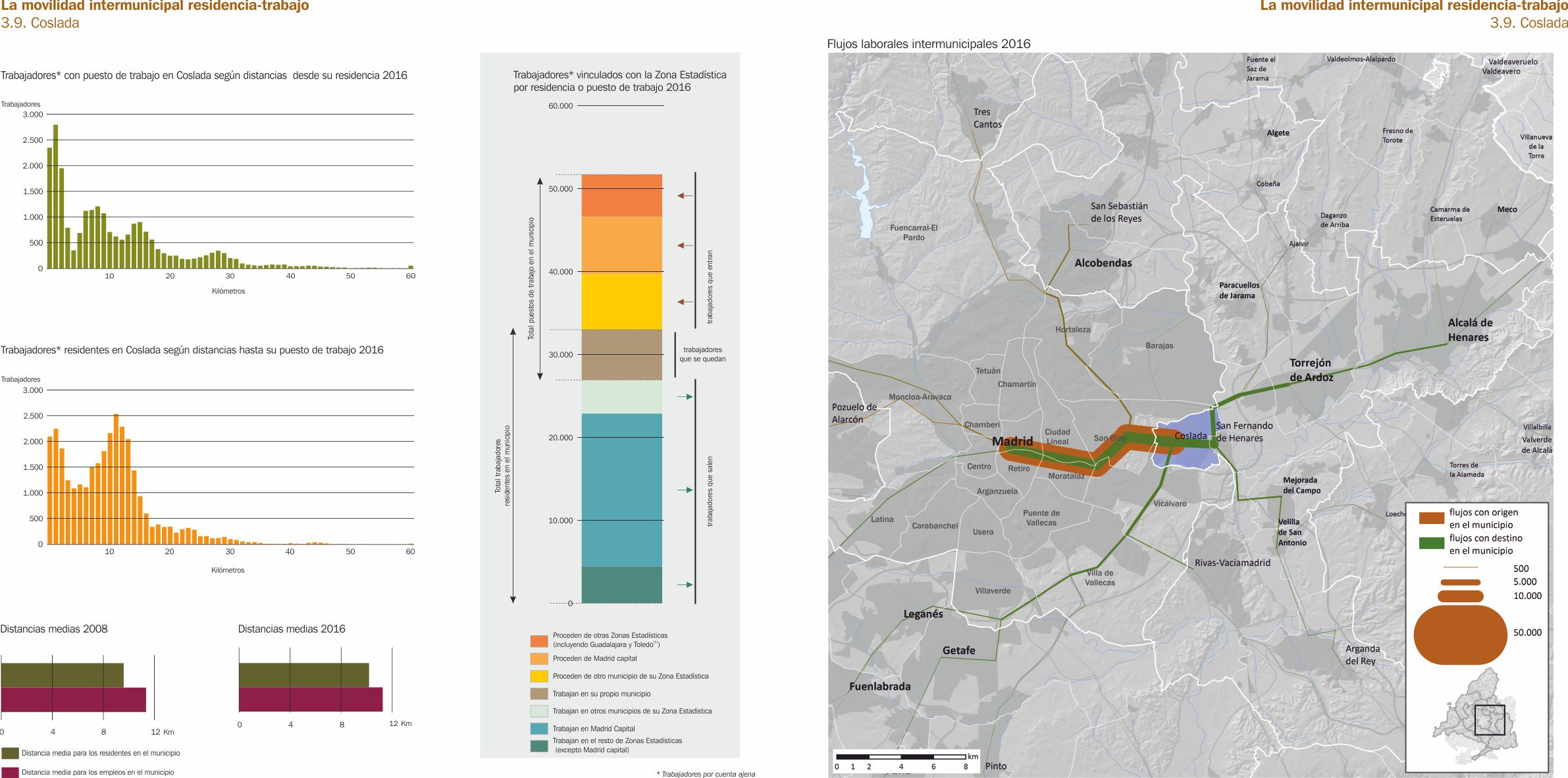Click the 60.000 axis value on stacked chart
This screenshot has width=1568, height=778.
[x=561, y=106]
